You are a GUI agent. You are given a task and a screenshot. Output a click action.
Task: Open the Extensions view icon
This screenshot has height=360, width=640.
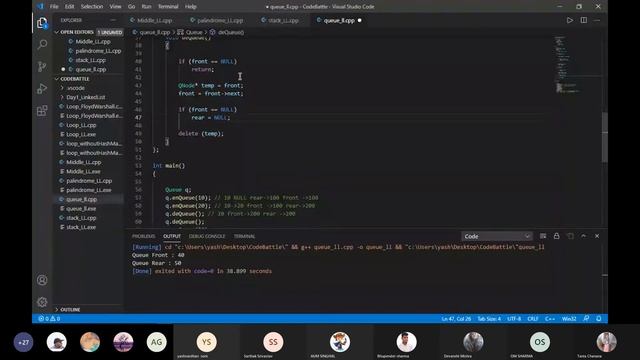pyautogui.click(x=42, y=111)
